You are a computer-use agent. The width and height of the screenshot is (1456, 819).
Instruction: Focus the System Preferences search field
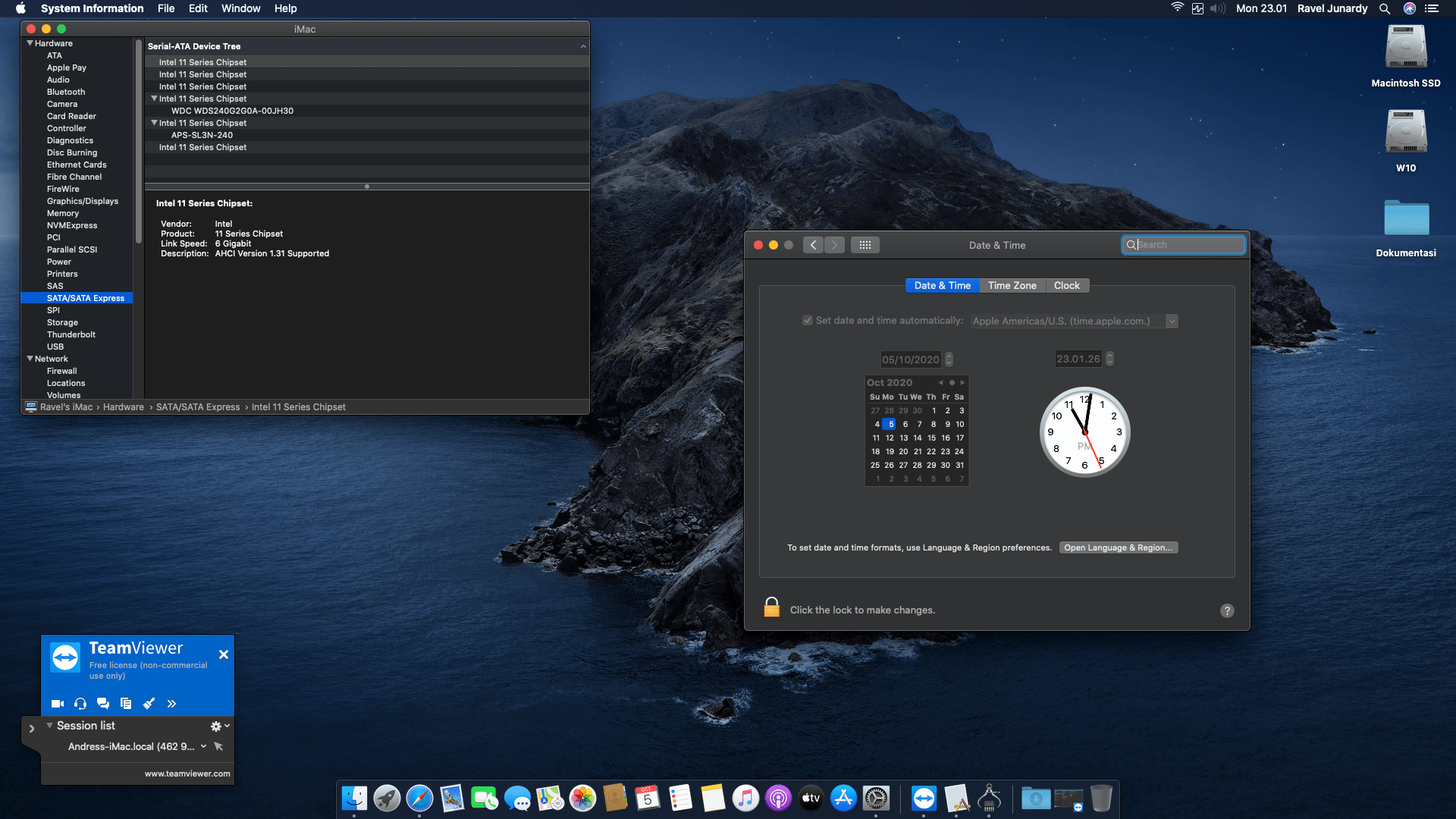[x=1183, y=245]
